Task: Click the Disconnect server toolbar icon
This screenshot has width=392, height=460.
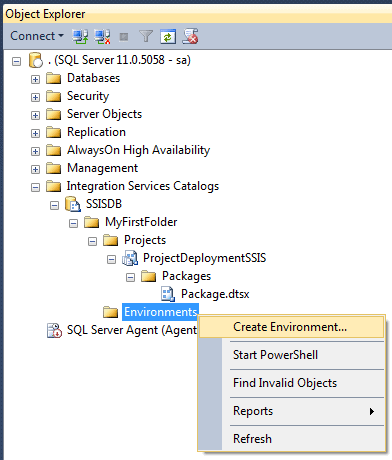Action: (x=102, y=36)
